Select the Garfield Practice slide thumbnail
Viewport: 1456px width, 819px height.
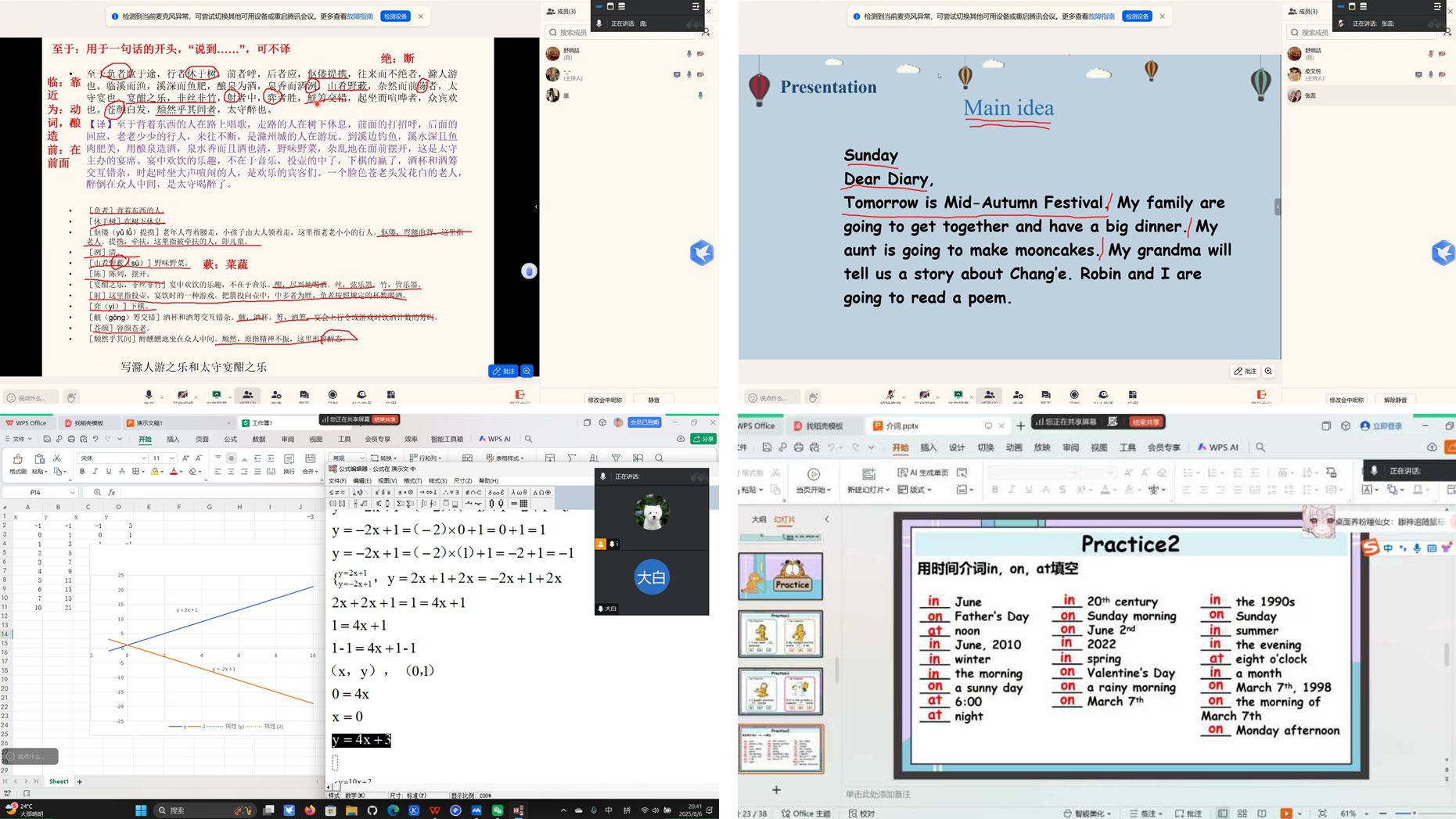coord(780,576)
